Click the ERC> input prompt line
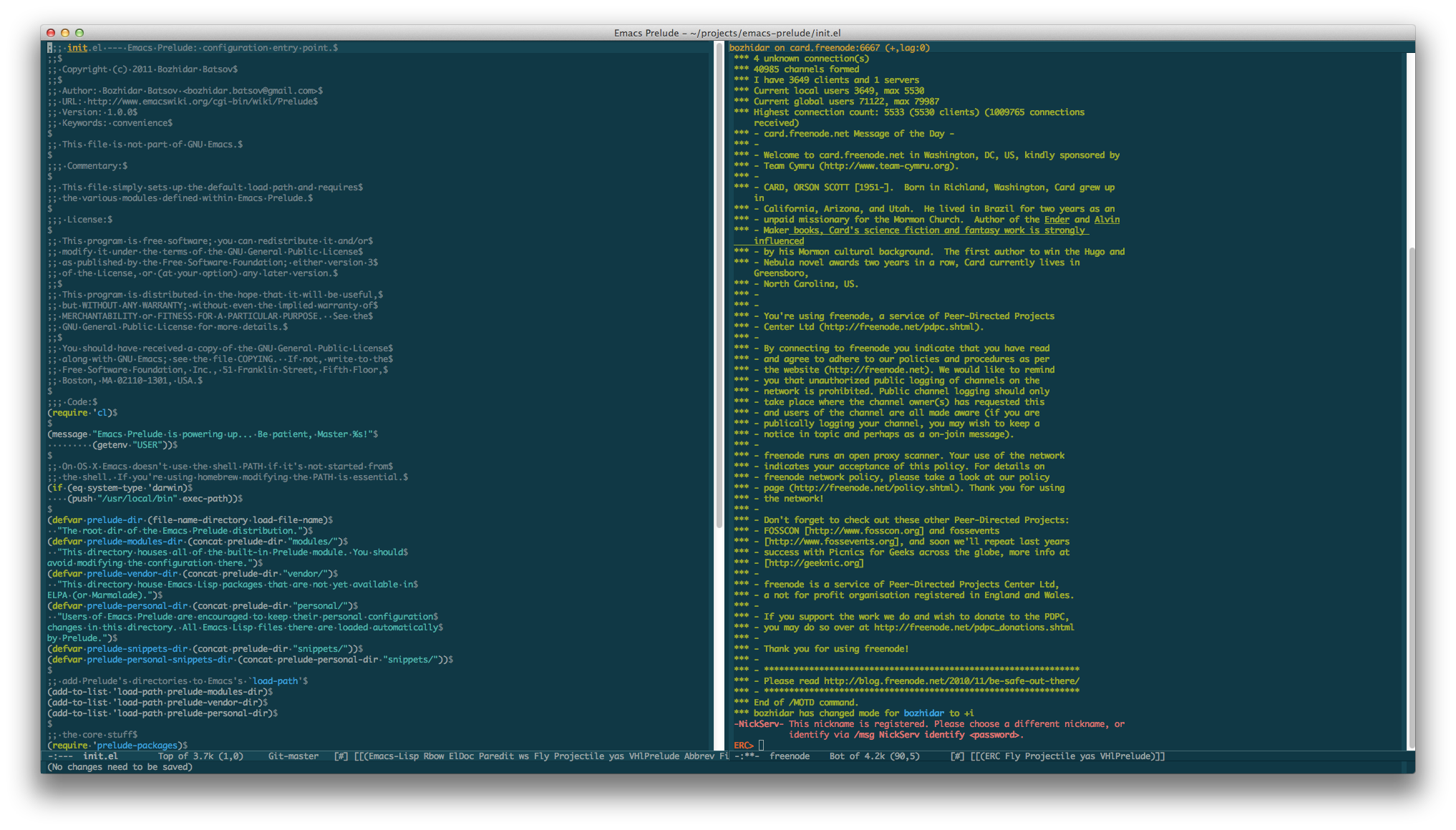Screen dimensions: 1456x830 point(762,746)
